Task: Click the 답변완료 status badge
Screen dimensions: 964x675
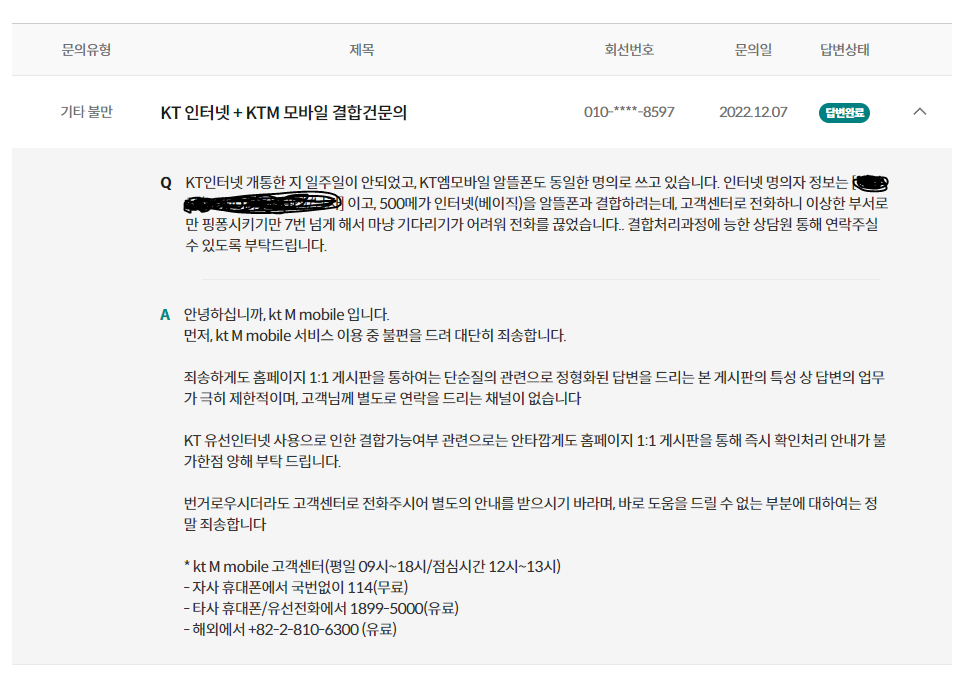Action: coord(844,112)
